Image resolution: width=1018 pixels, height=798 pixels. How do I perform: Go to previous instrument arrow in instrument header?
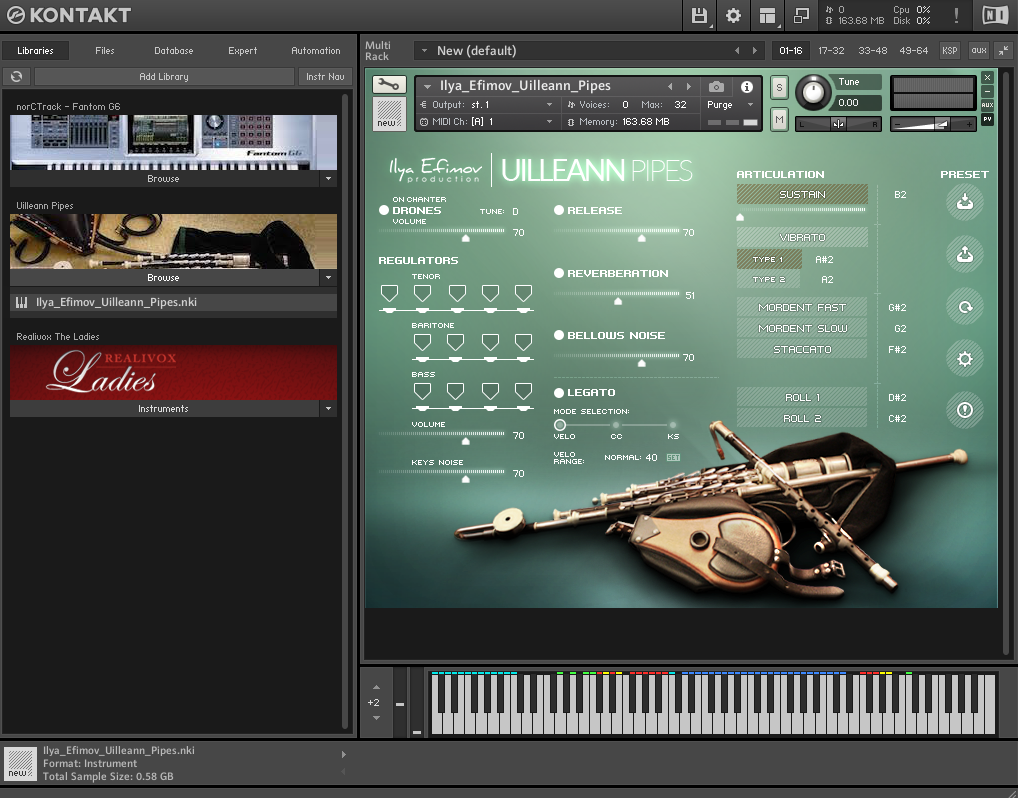click(670, 86)
